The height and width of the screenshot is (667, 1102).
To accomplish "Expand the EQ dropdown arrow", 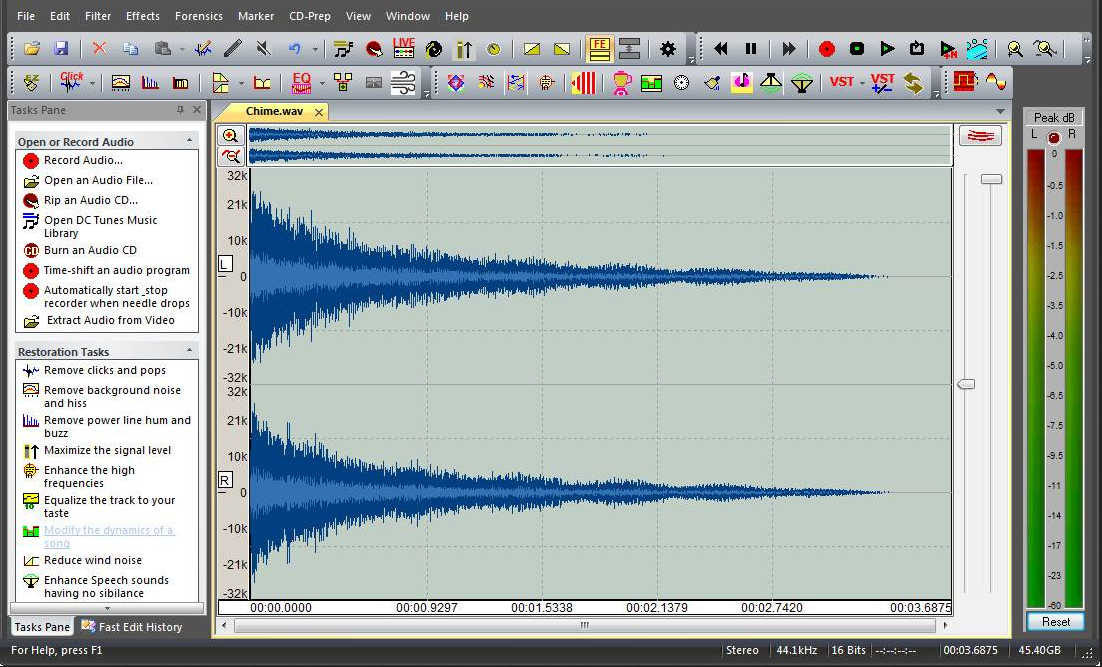I will (x=322, y=84).
